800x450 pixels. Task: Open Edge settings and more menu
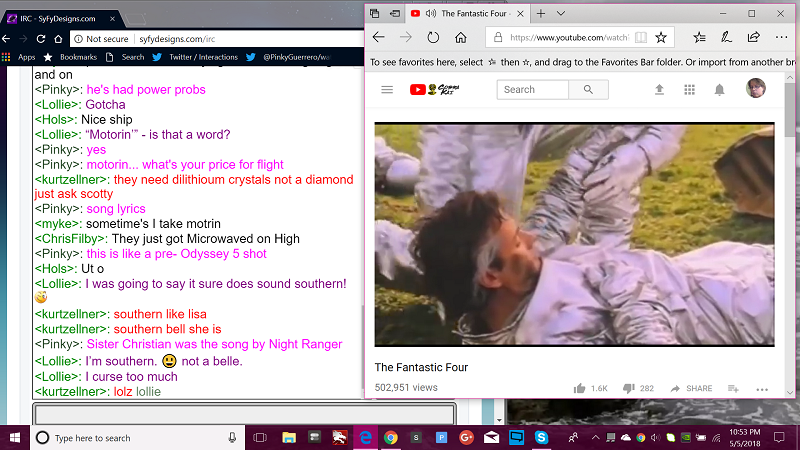[781, 37]
